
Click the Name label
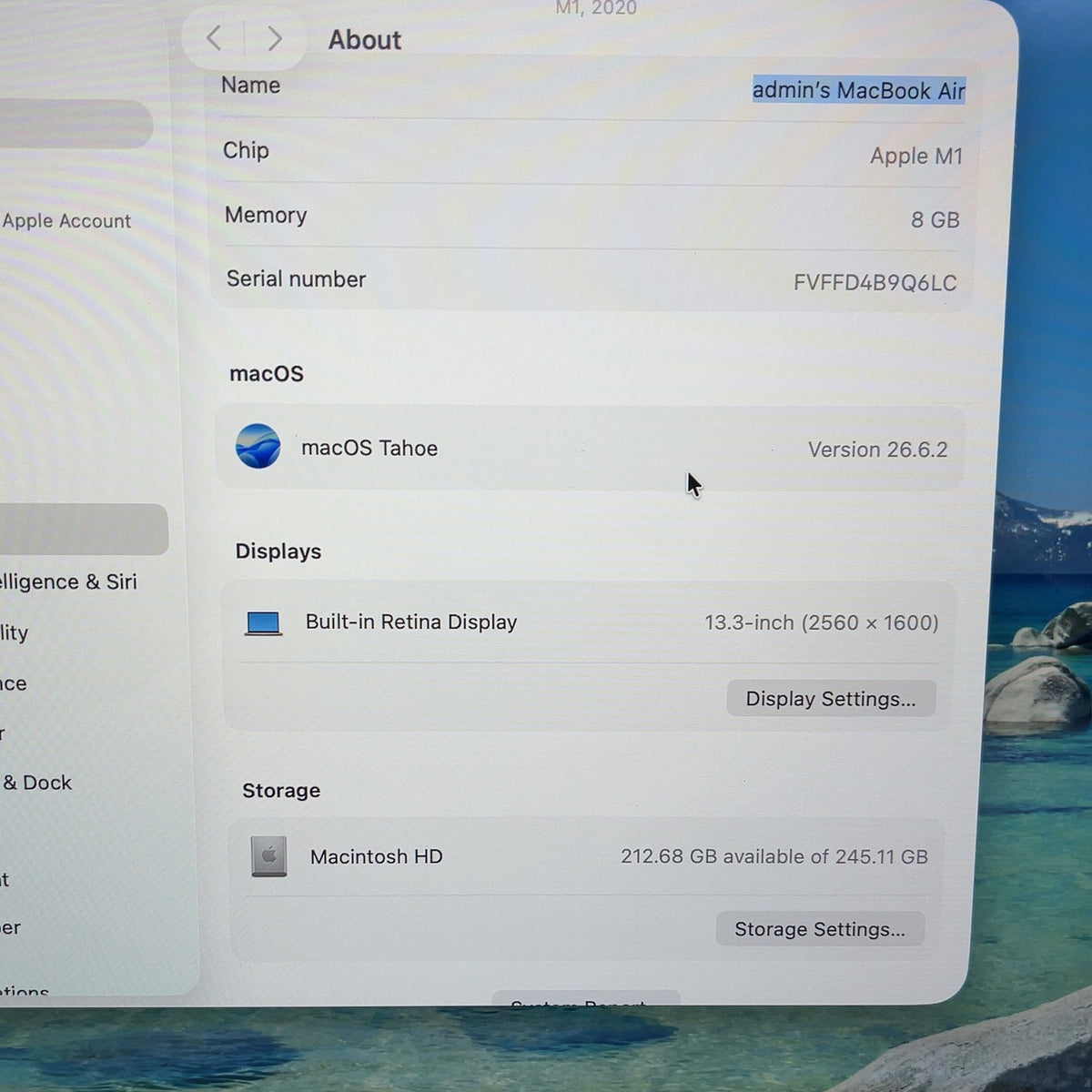[x=250, y=85]
